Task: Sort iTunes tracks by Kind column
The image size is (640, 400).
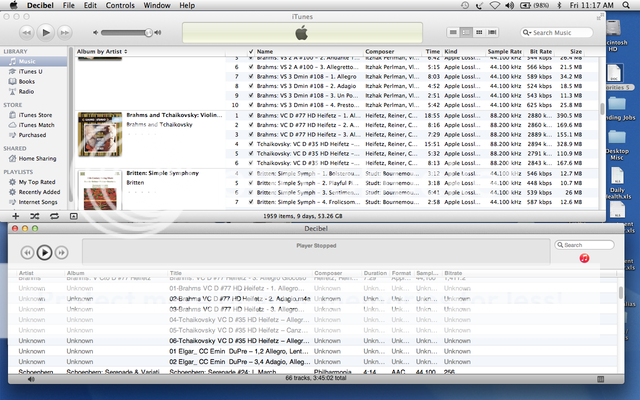Action: [464, 51]
